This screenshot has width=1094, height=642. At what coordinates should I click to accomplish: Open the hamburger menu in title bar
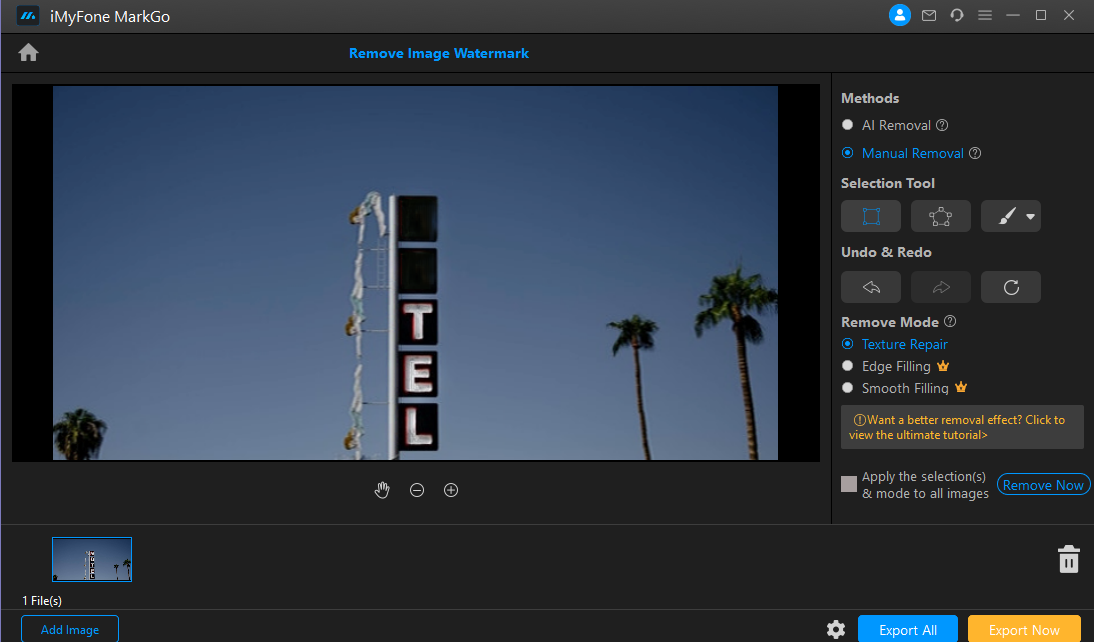click(x=985, y=15)
